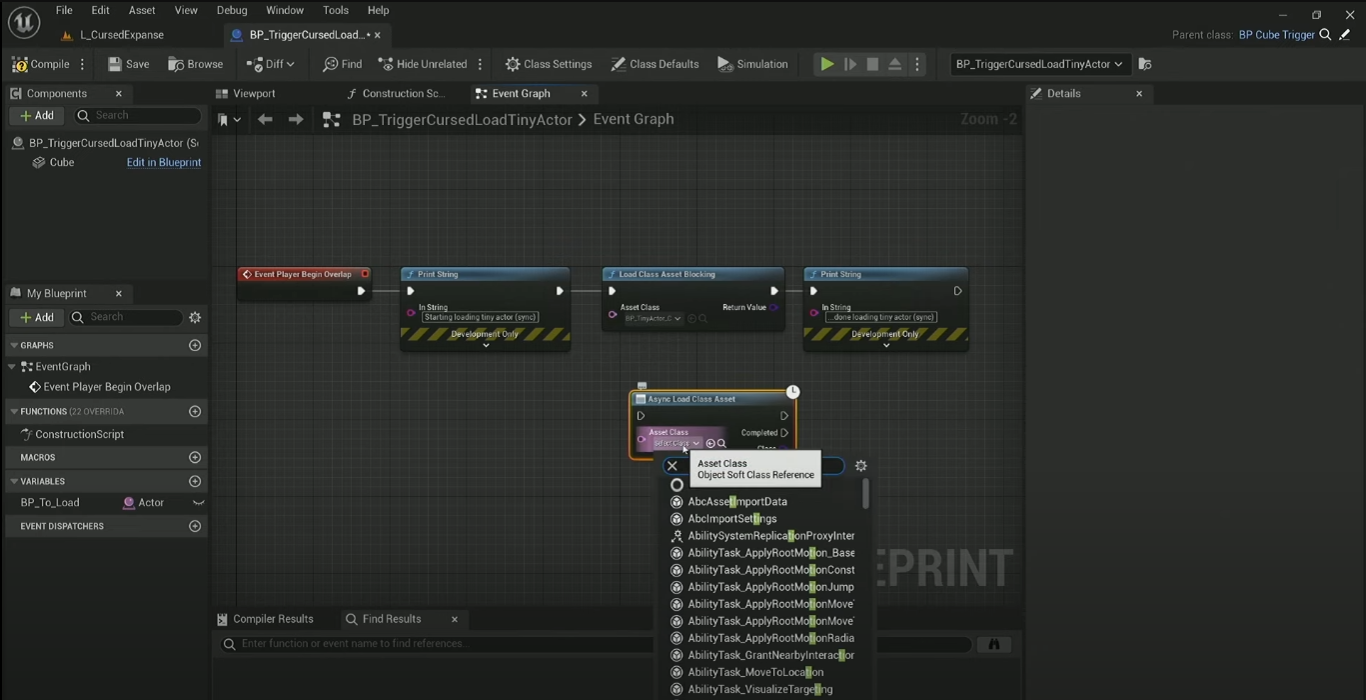Compile the blueprint
The width and height of the screenshot is (1366, 700).
click(41, 64)
